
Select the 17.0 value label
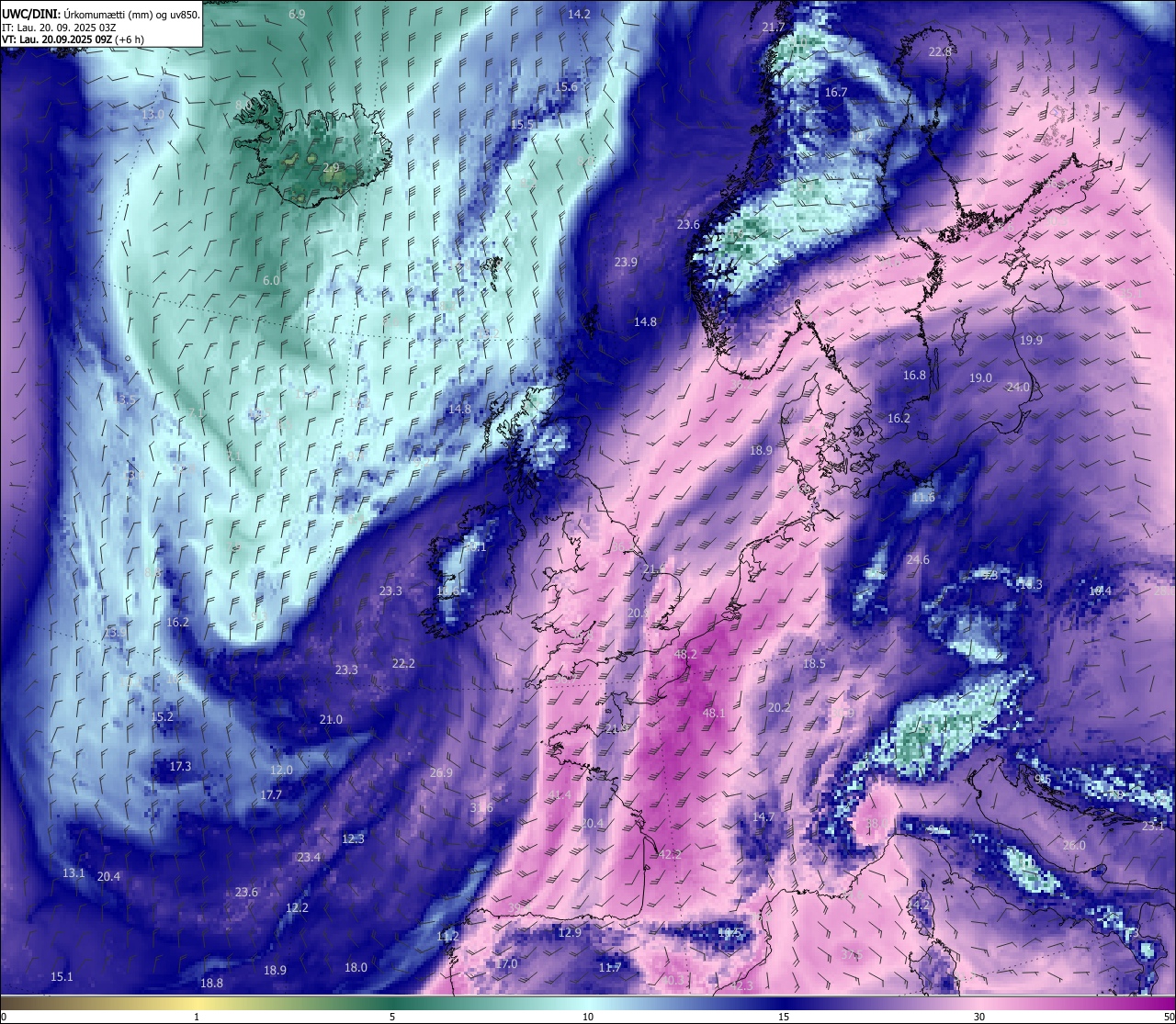(x=507, y=963)
